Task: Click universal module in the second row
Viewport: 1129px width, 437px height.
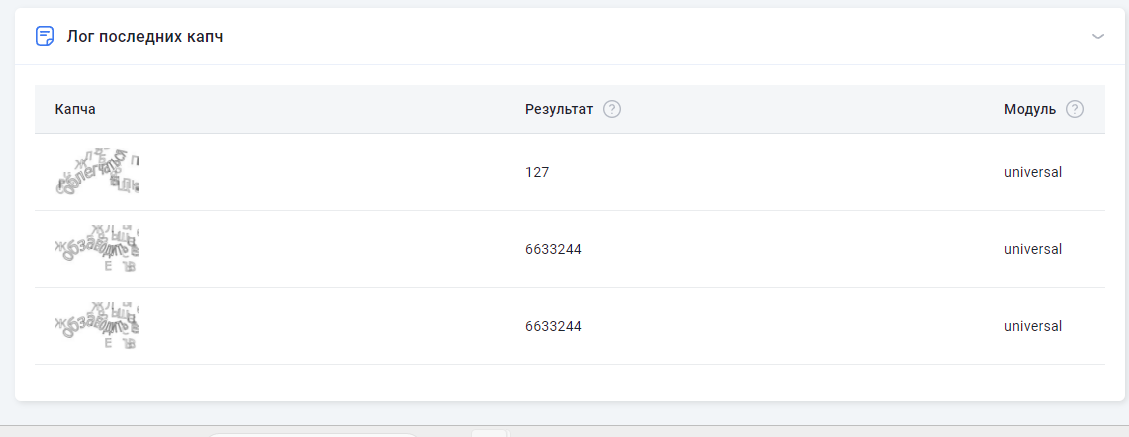Action: click(1032, 249)
